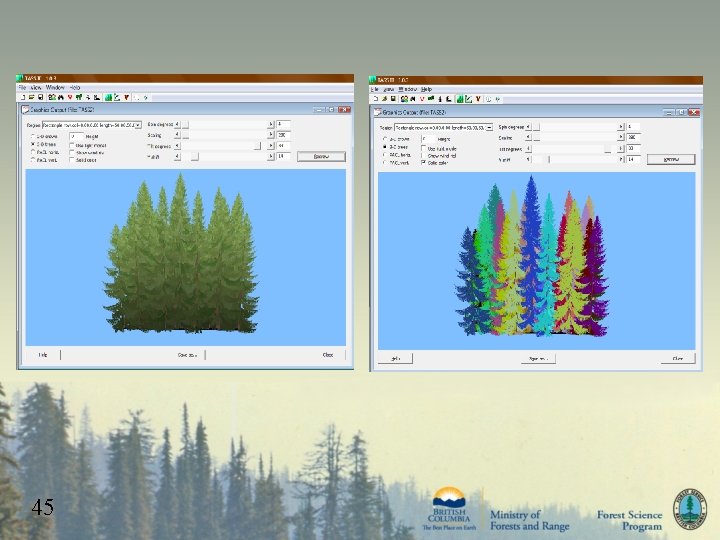Click Open folder icon in colored-trees window toolbar
The width and height of the screenshot is (720, 540).
[384, 99]
